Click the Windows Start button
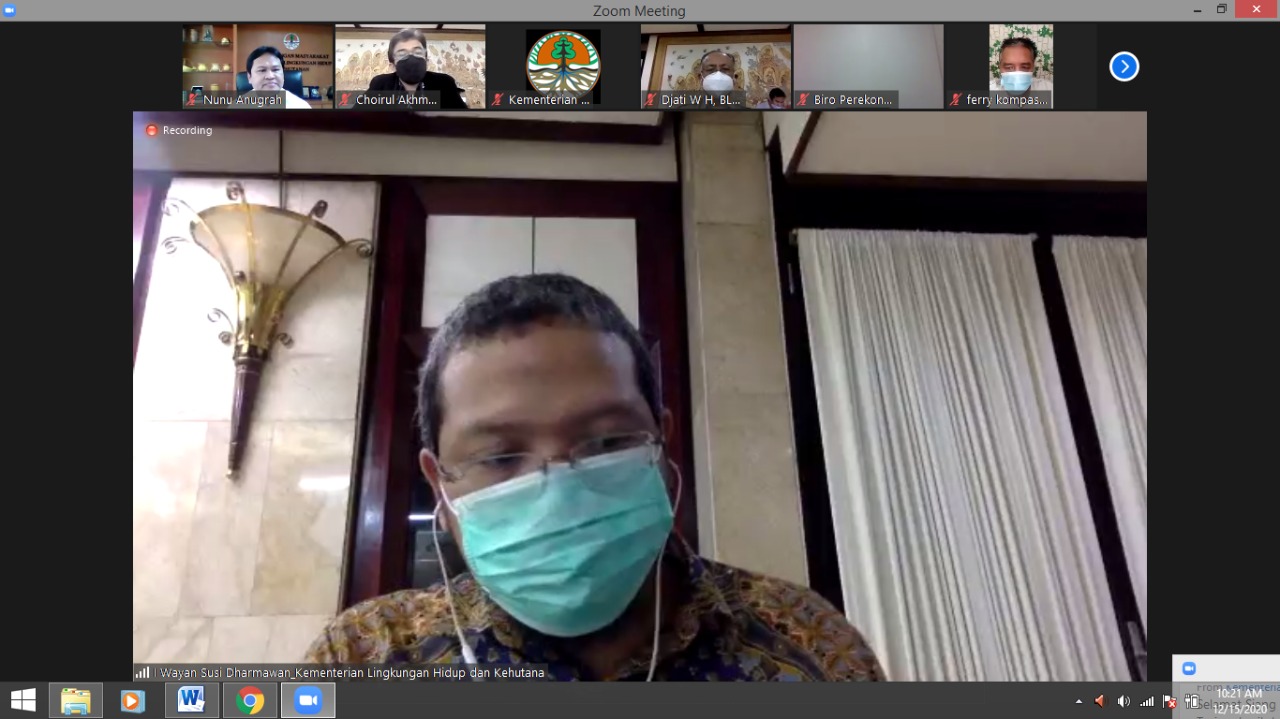Viewport: 1280px width, 719px height. point(23,700)
